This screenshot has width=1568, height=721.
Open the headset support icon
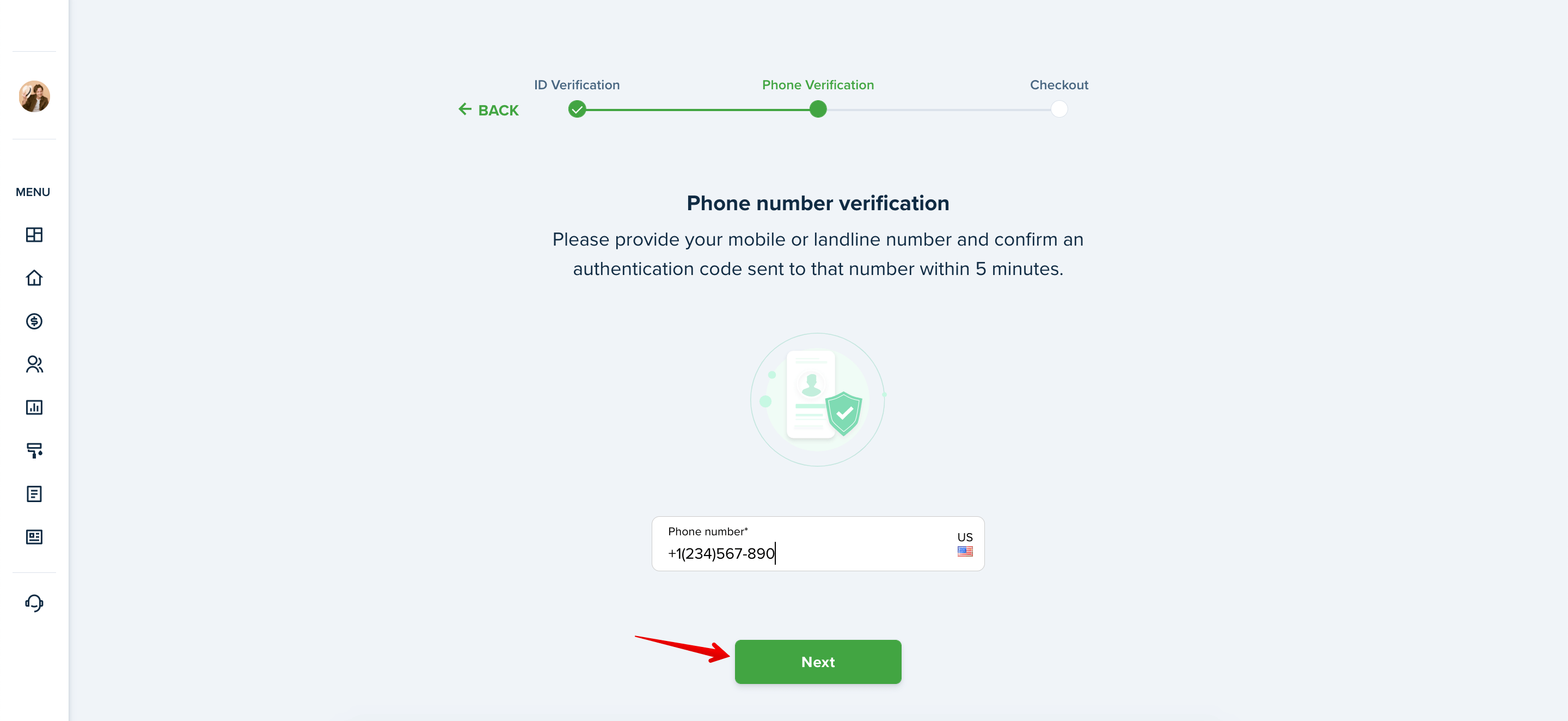point(34,603)
